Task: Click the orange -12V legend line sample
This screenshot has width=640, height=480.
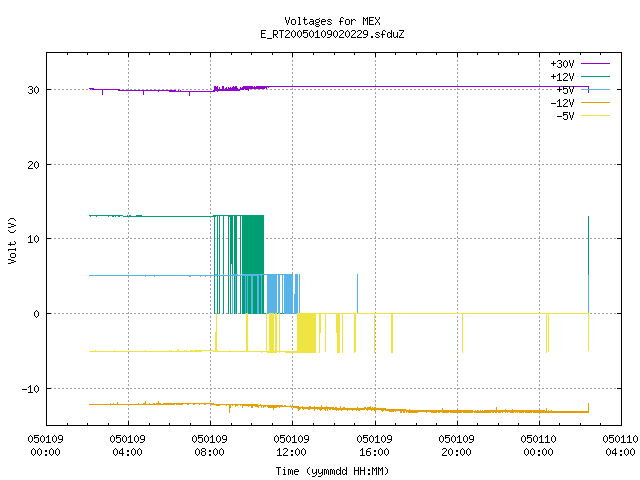Action: [x=595, y=102]
